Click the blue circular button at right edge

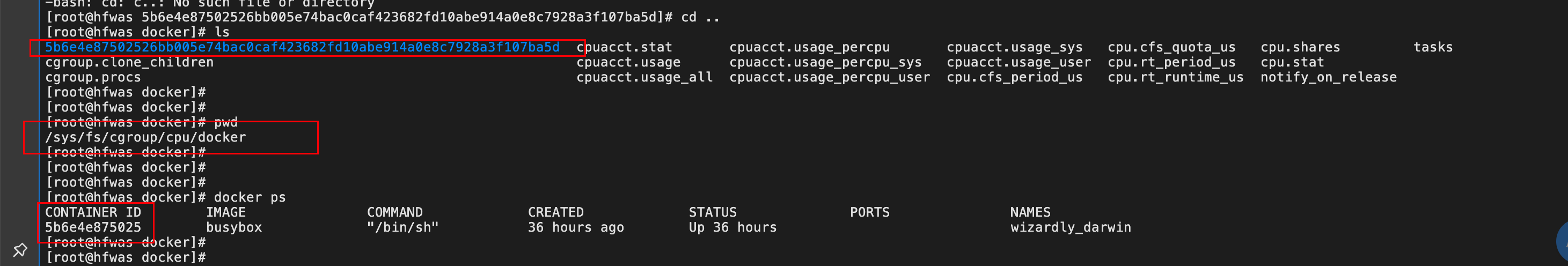(1562, 240)
